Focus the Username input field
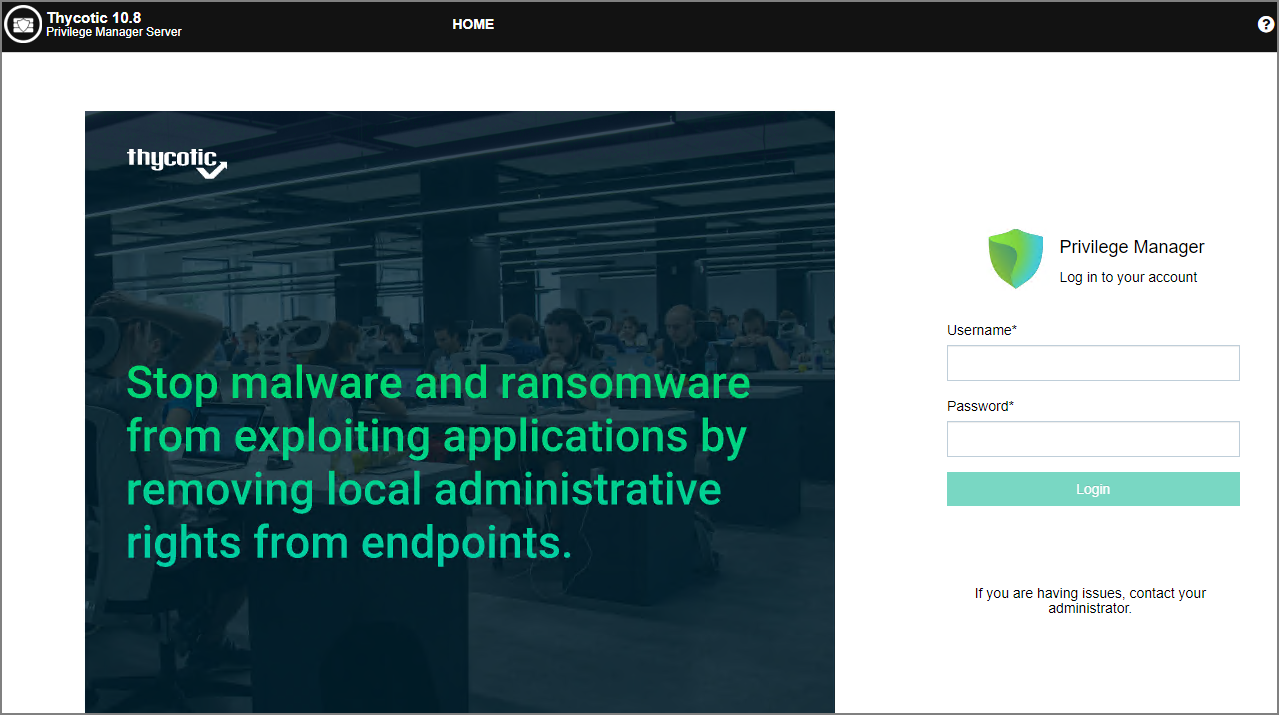The image size is (1279, 715). pyautogui.click(x=1093, y=363)
